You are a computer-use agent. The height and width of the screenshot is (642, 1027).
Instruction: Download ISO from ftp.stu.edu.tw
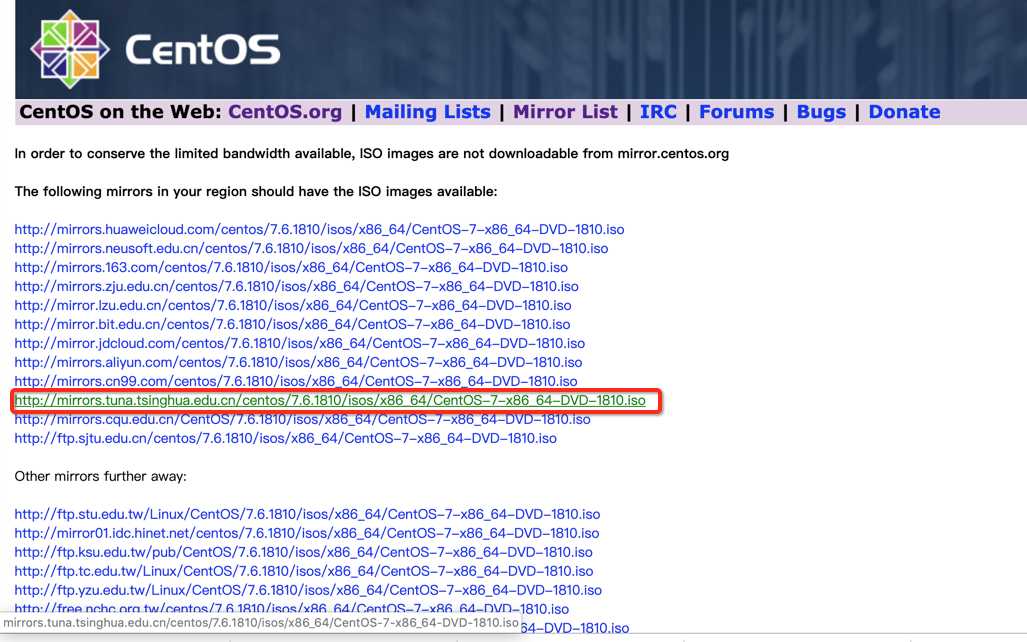307,514
